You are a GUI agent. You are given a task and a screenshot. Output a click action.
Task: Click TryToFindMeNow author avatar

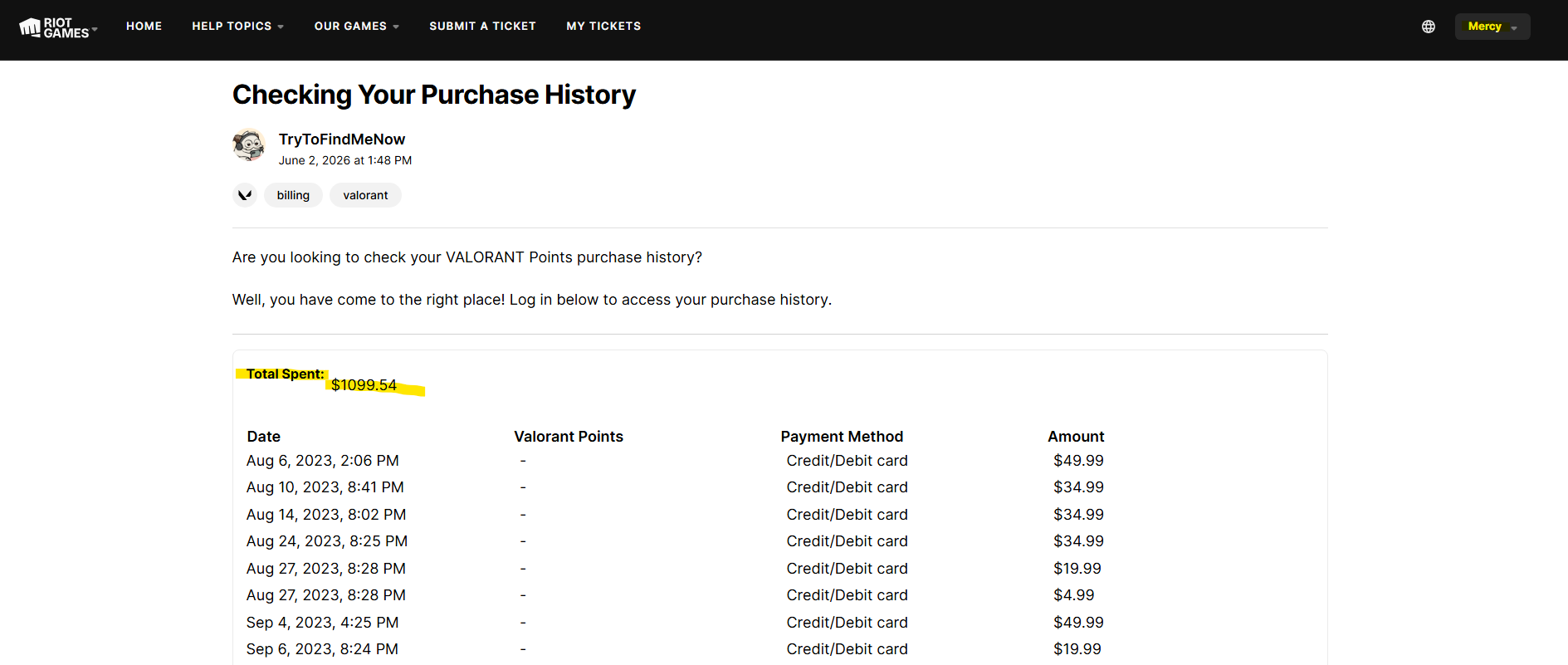tap(248, 146)
